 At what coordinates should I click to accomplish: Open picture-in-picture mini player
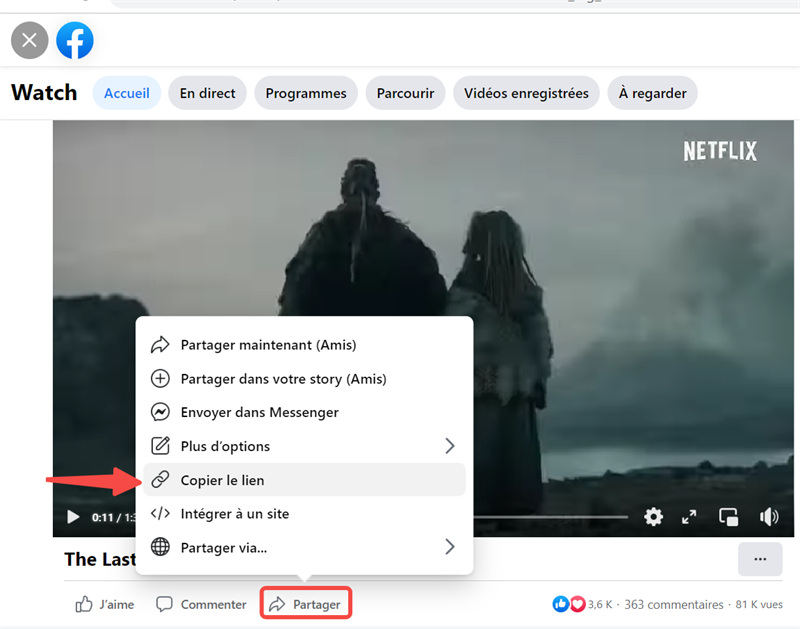pos(729,517)
